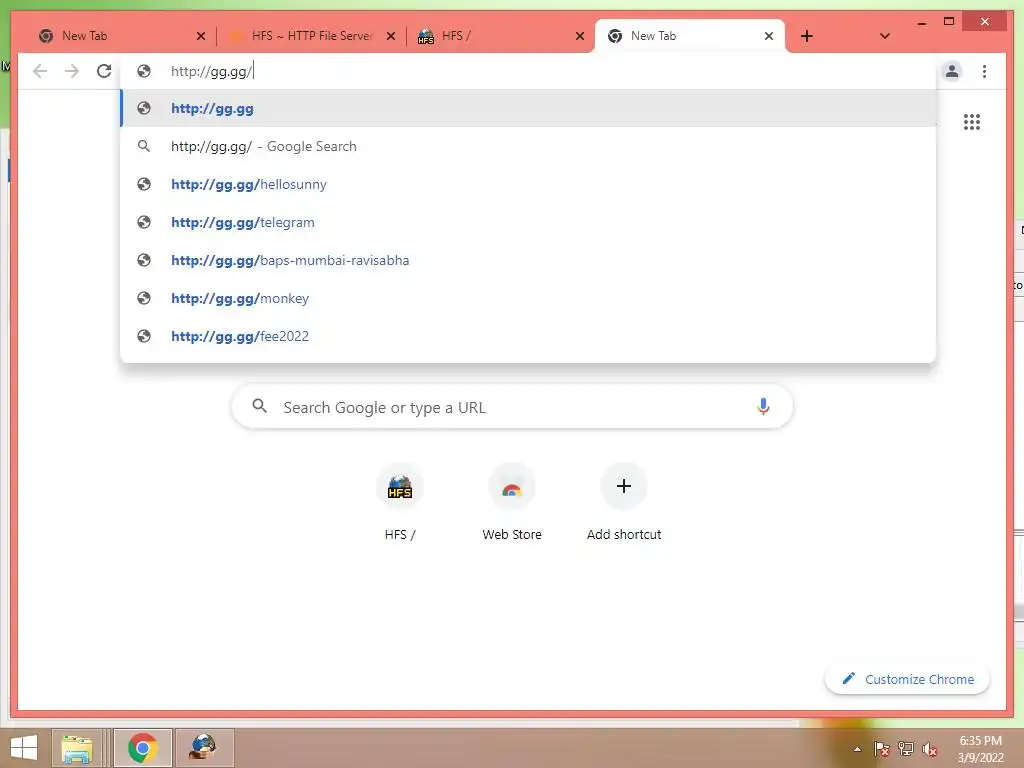The width and height of the screenshot is (1024, 768).
Task: Open the Google apps grid icon
Action: (x=972, y=121)
